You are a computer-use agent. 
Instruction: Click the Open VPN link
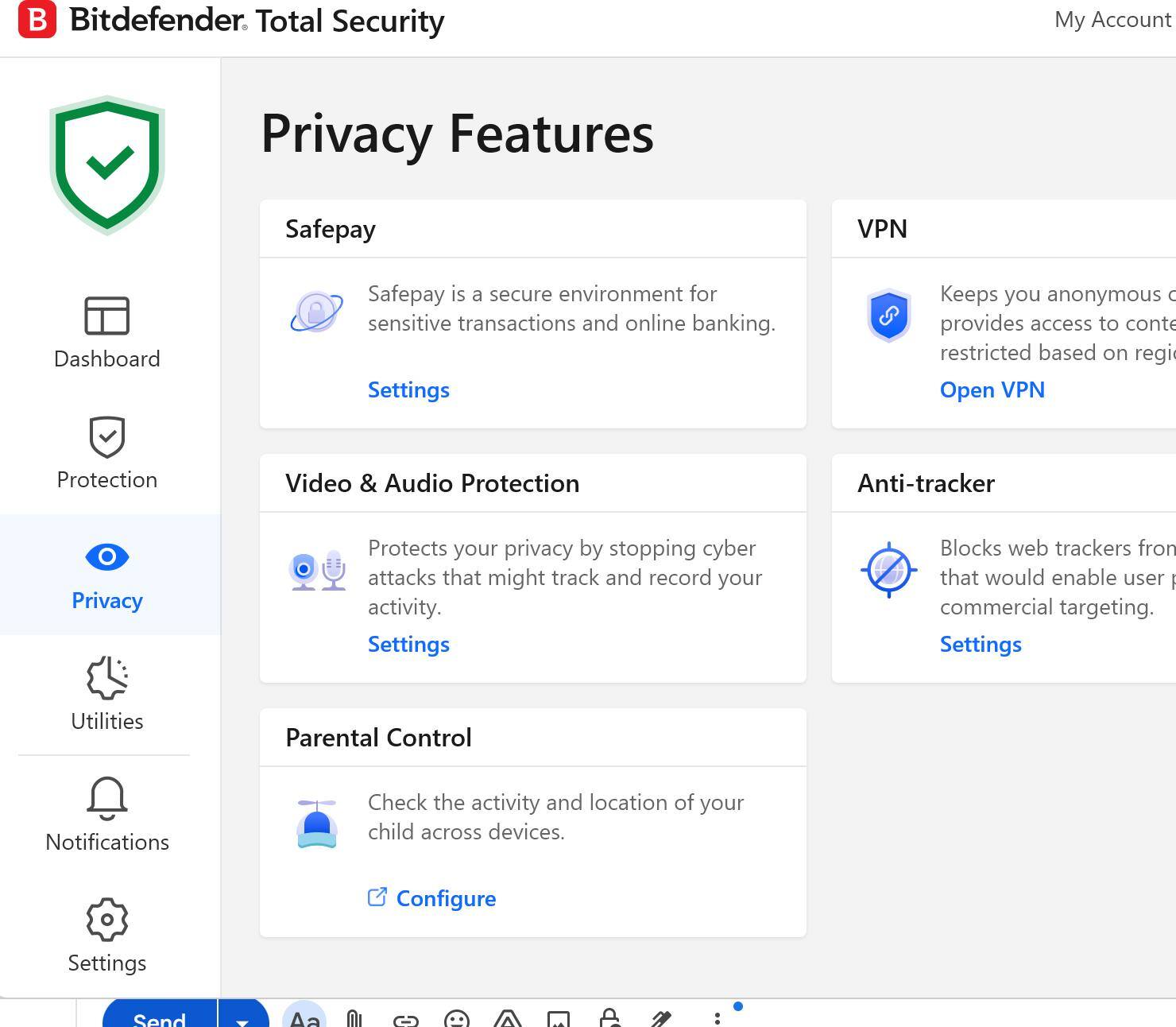click(992, 390)
